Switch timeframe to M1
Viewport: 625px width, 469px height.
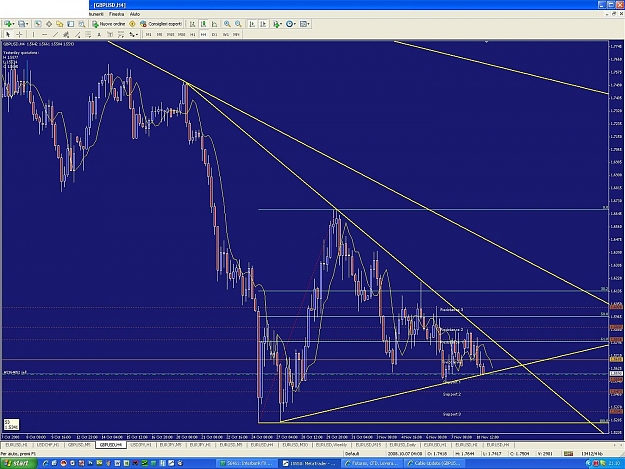(x=148, y=34)
